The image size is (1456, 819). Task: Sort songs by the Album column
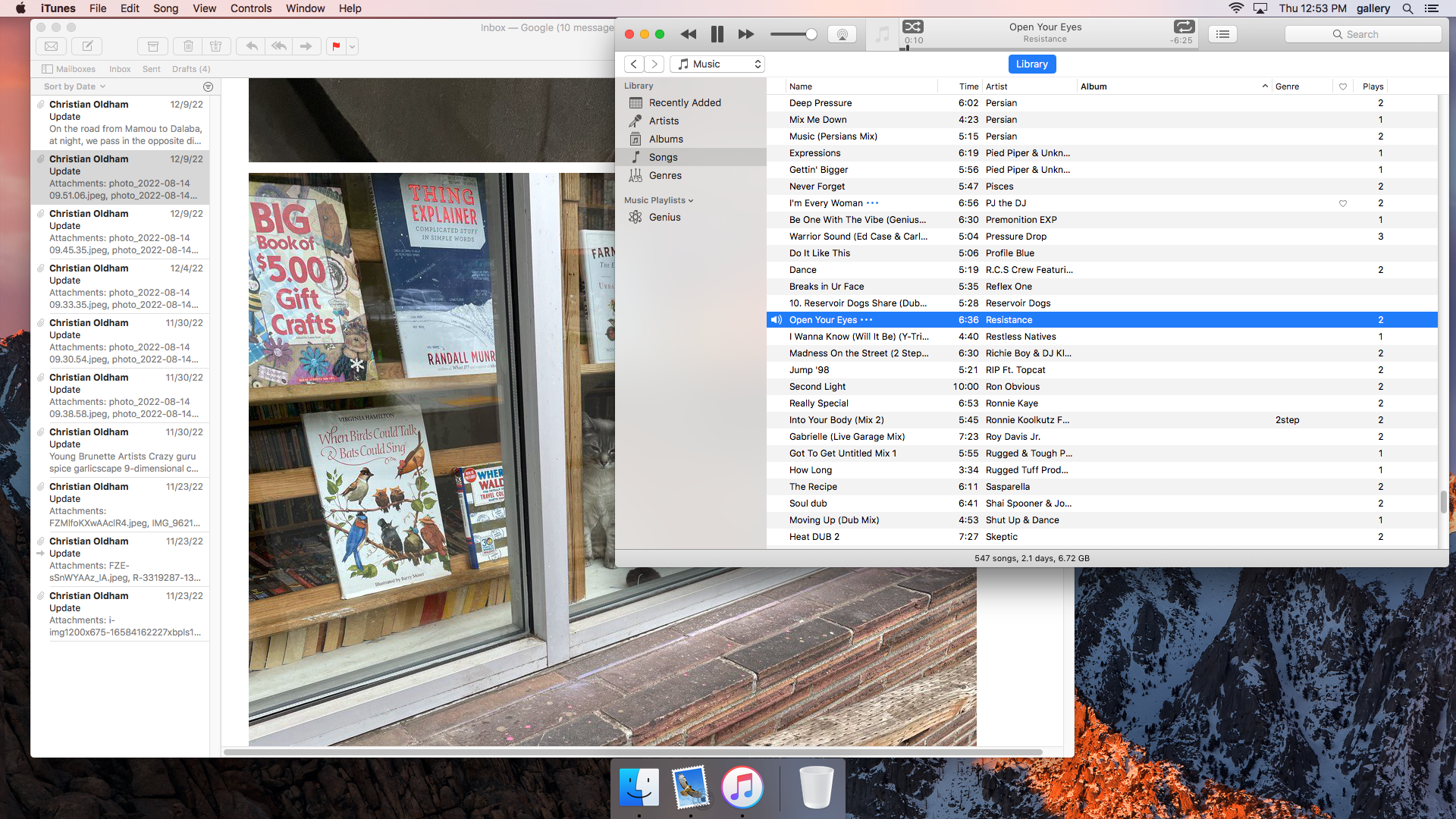tap(1173, 86)
